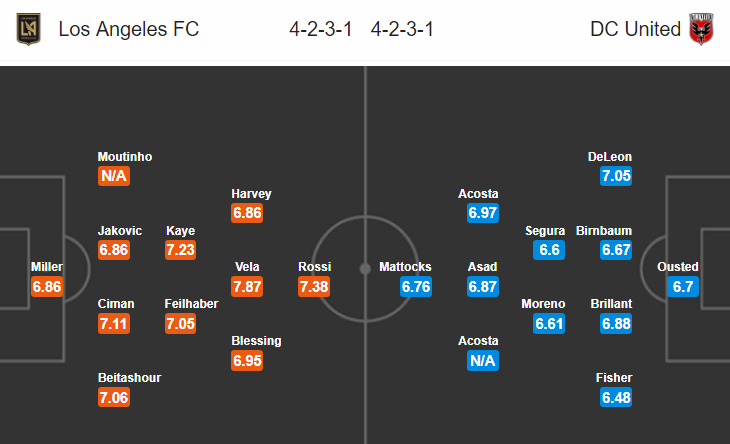The width and height of the screenshot is (730, 444).
Task: Click the player name Birnbaum
Action: pyautogui.click(x=604, y=231)
